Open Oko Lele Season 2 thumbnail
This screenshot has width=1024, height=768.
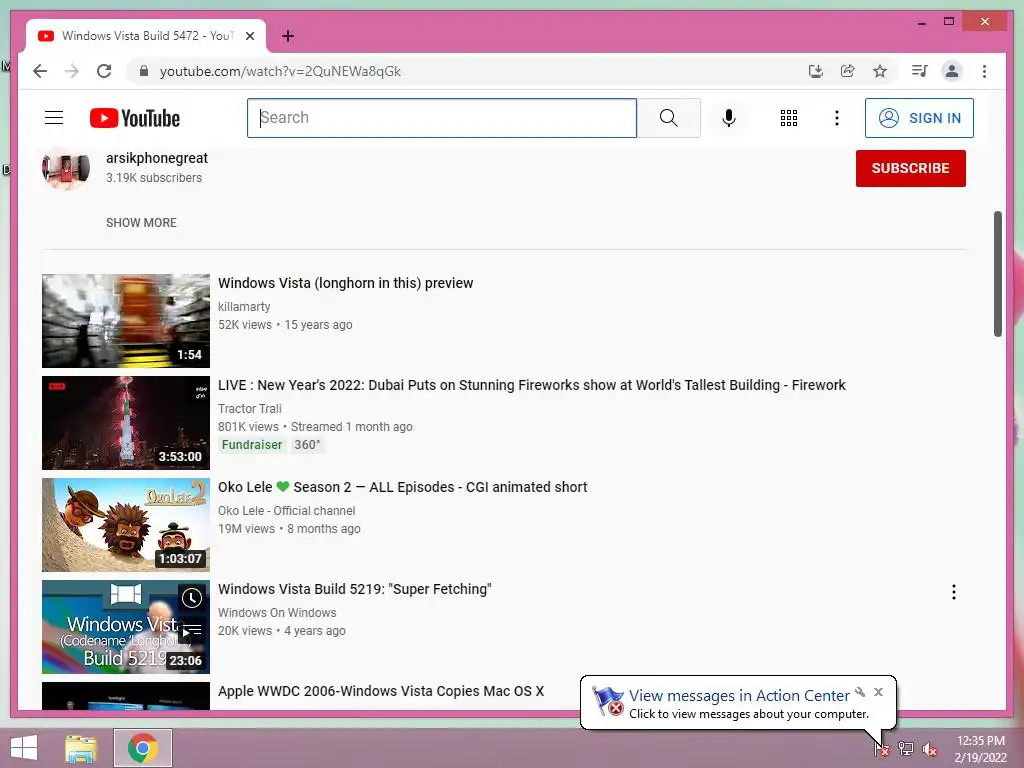tap(126, 524)
